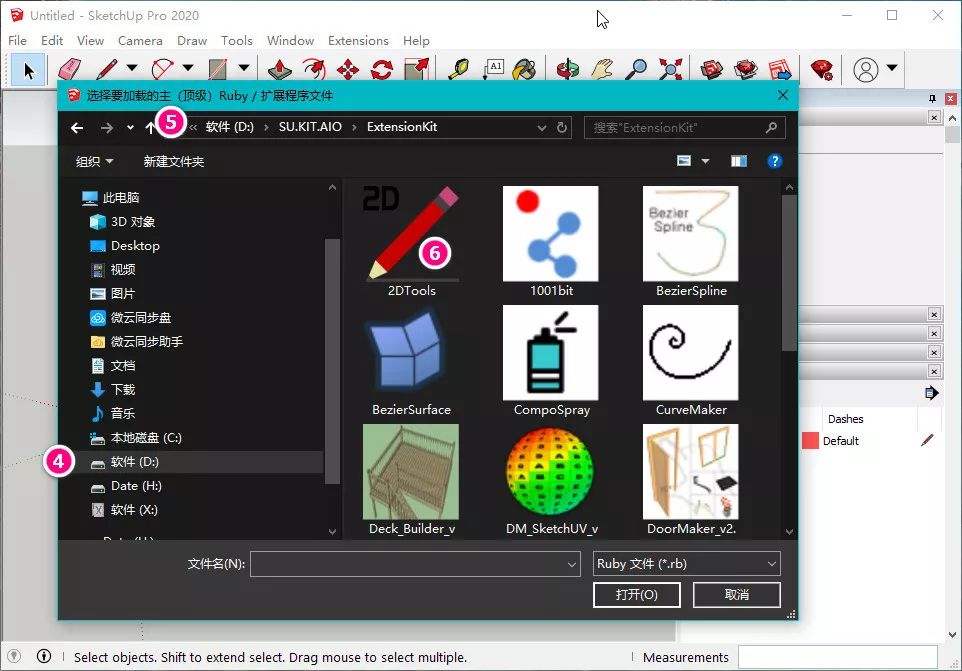Open the Extension Warehouse icon
This screenshot has height=671, width=962.
(745, 69)
